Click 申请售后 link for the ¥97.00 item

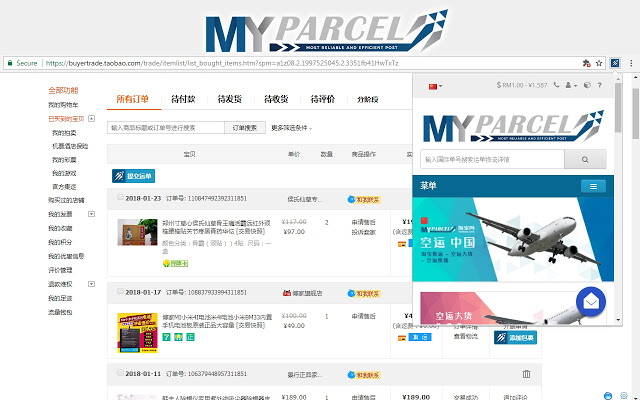coord(364,222)
